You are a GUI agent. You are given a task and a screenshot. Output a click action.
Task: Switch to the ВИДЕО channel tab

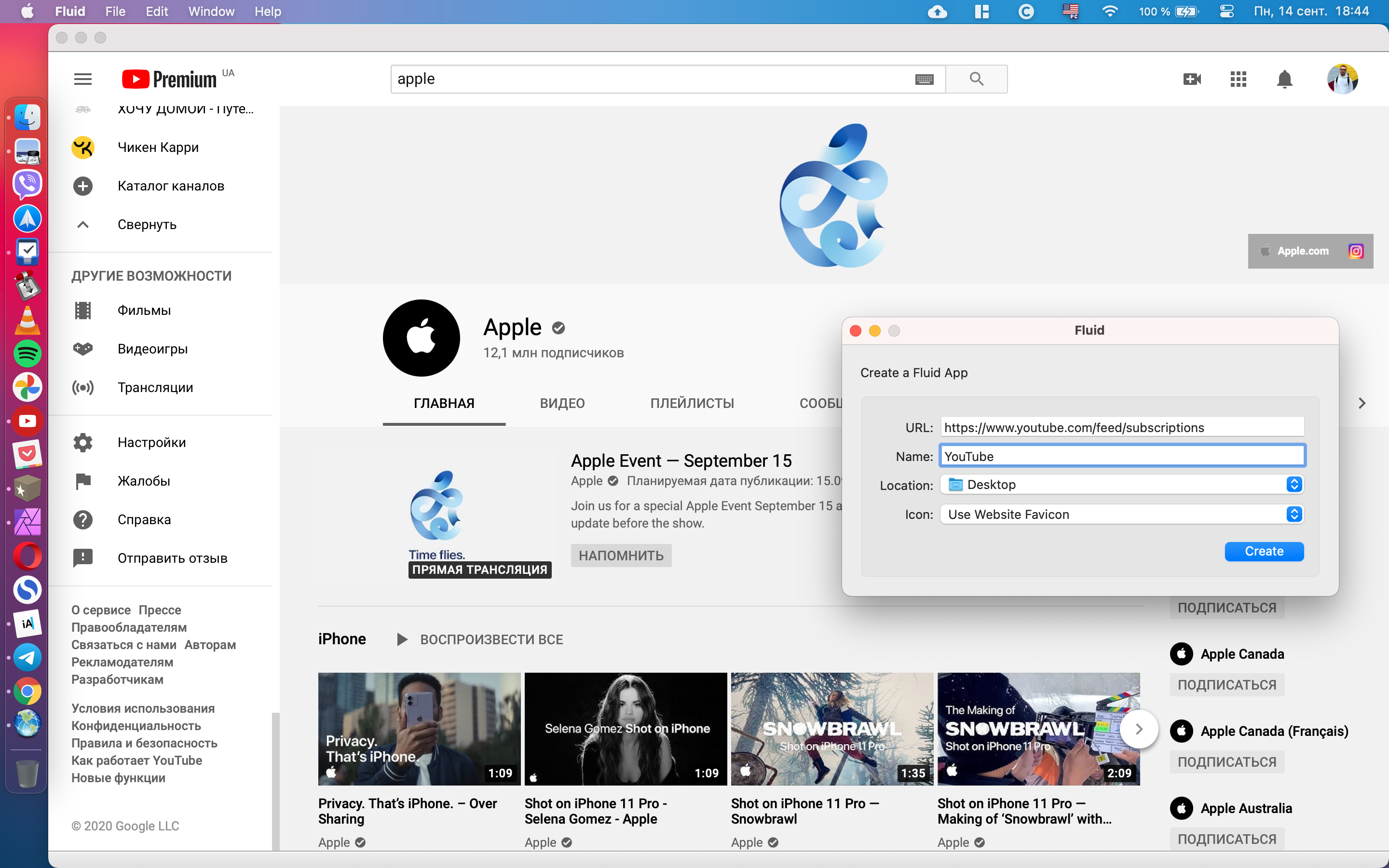[x=562, y=403]
